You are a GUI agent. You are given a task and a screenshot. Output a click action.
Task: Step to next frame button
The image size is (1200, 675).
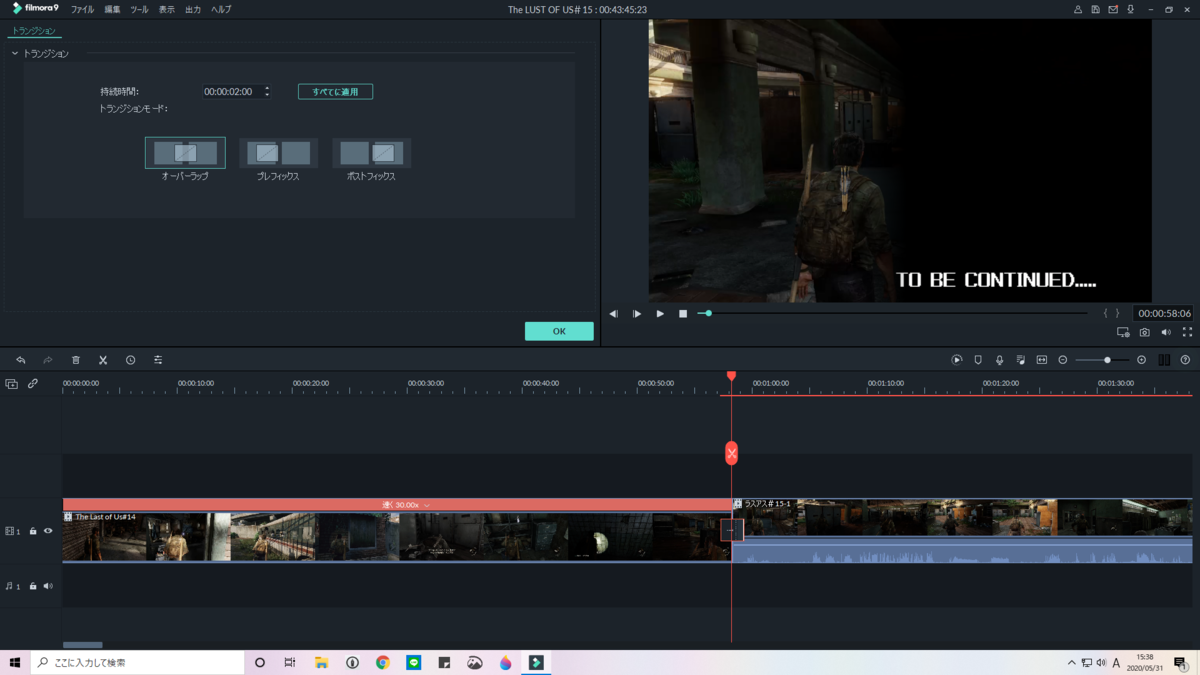tap(637, 314)
